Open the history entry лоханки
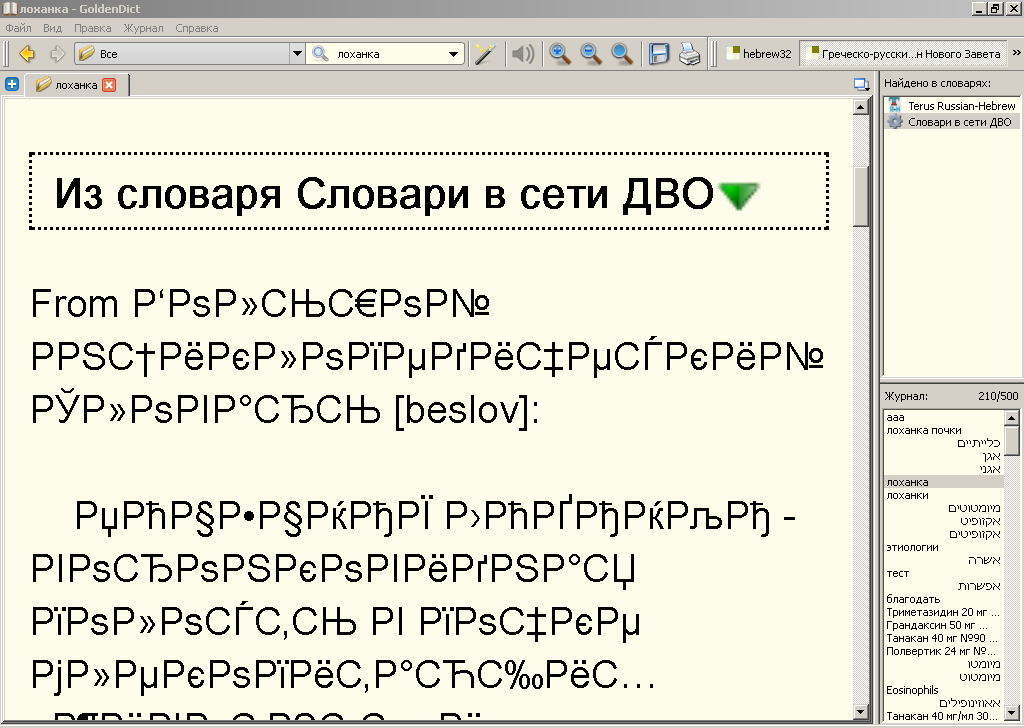The image size is (1024, 728). click(944, 495)
